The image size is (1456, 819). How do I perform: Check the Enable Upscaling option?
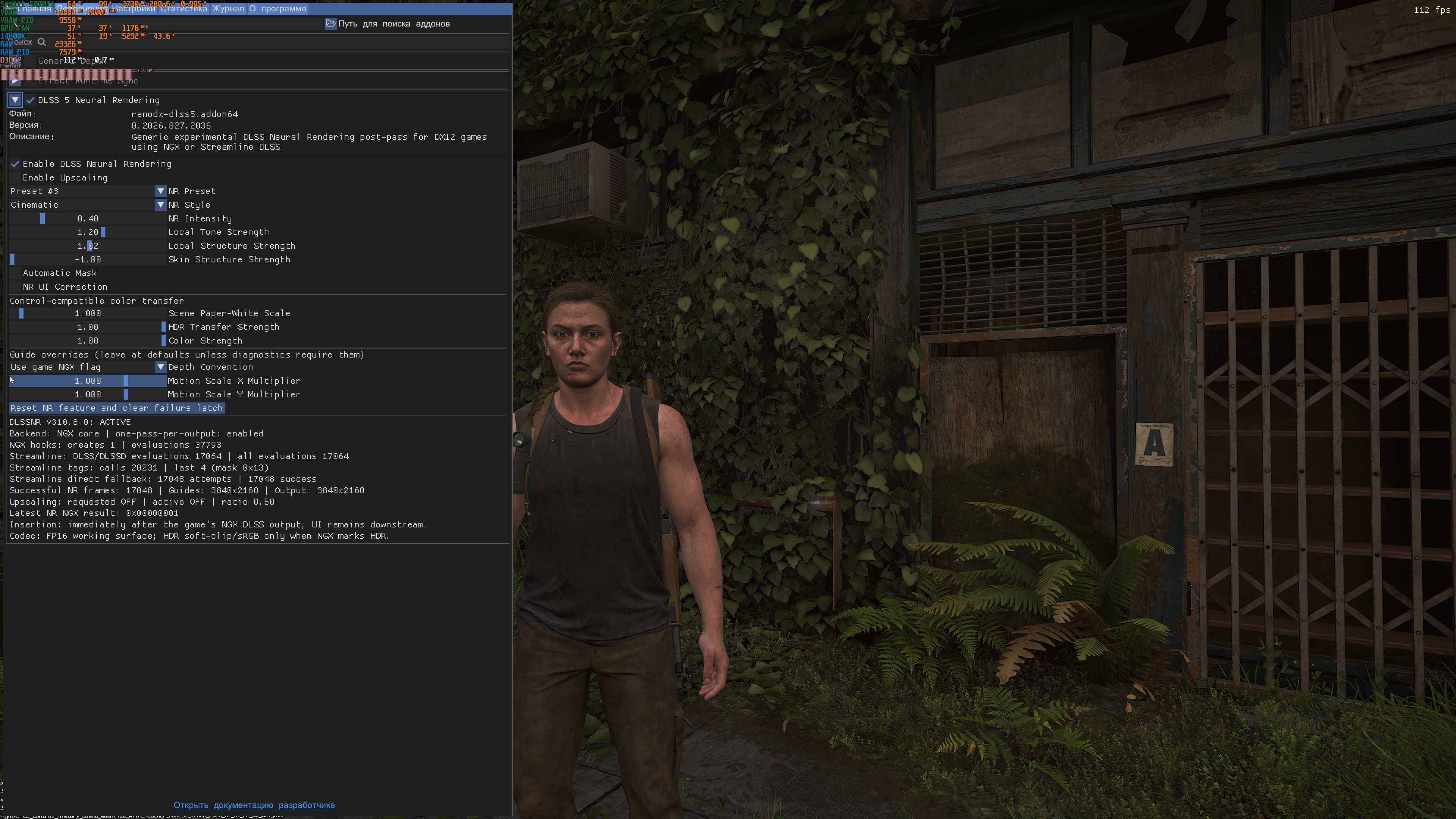pos(15,177)
